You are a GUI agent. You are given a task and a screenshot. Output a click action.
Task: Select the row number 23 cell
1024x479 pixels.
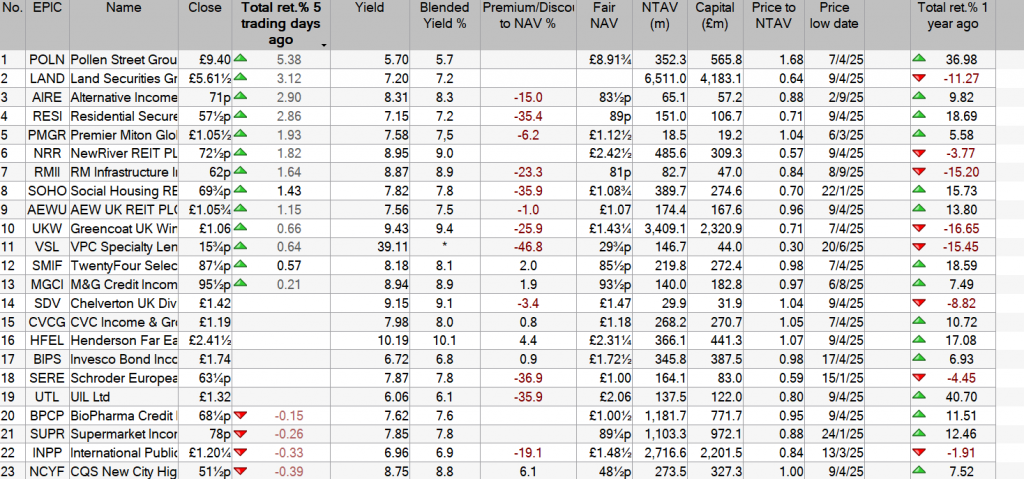coord(12,472)
